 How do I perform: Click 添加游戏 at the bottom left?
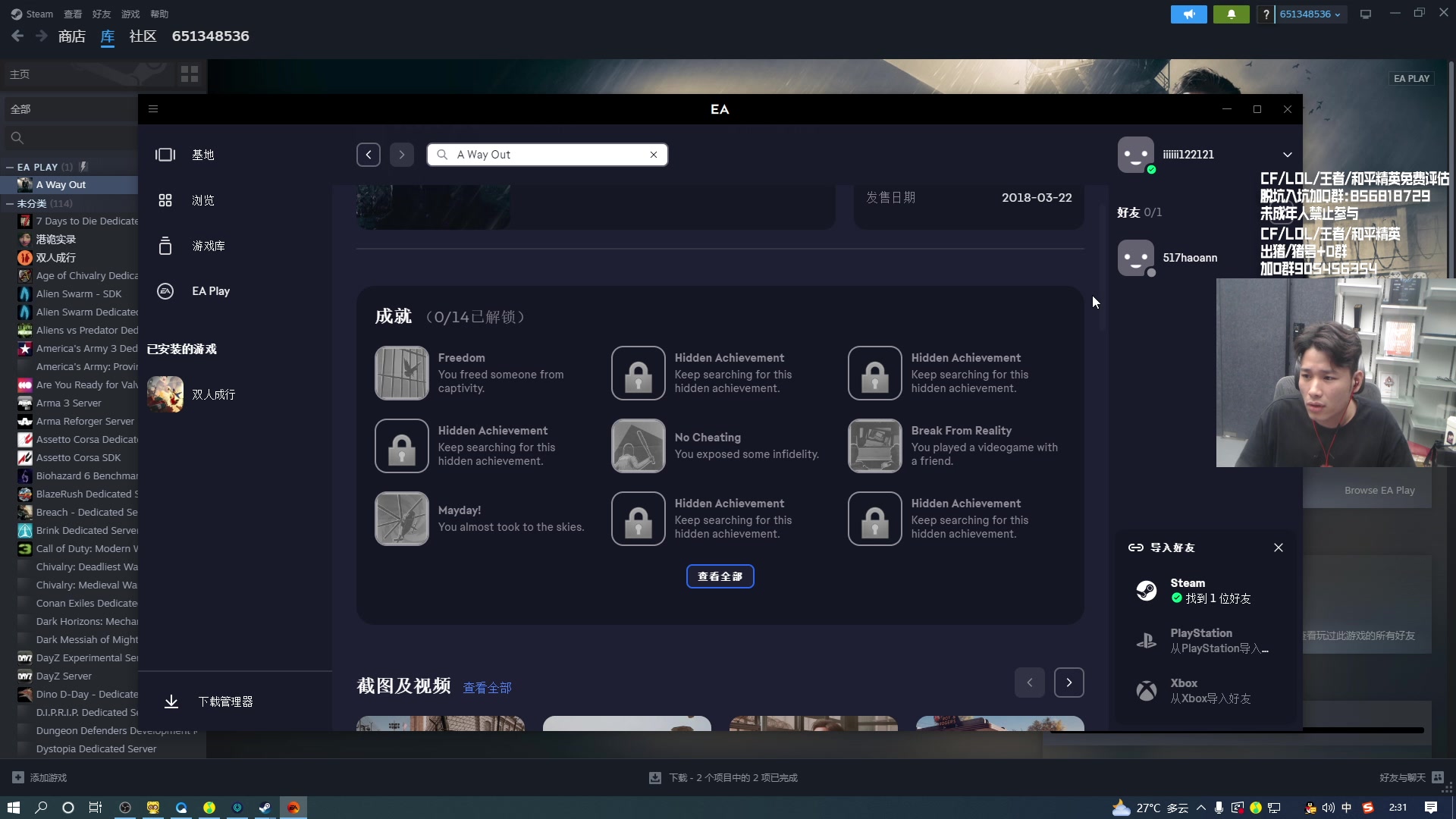[39, 777]
